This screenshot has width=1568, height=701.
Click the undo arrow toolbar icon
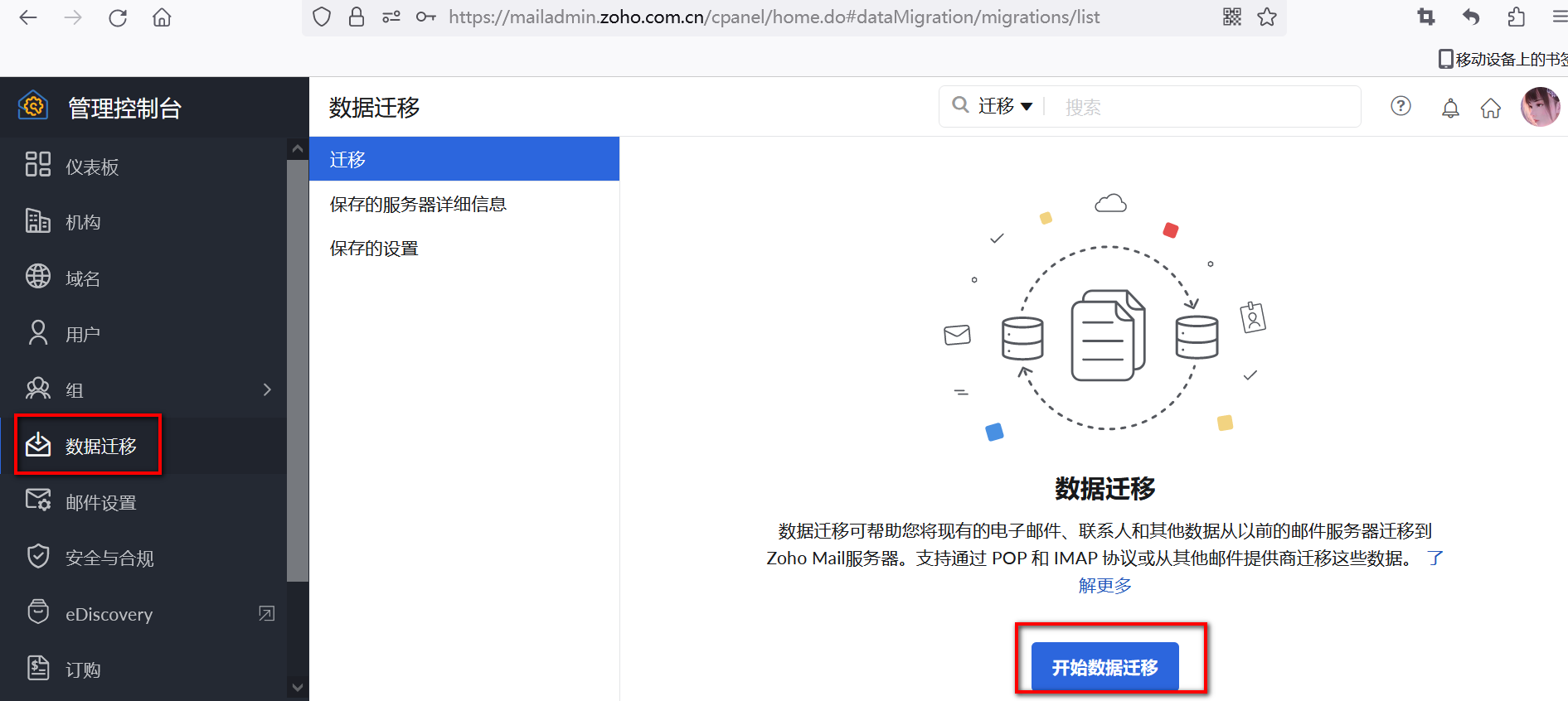click(1471, 17)
